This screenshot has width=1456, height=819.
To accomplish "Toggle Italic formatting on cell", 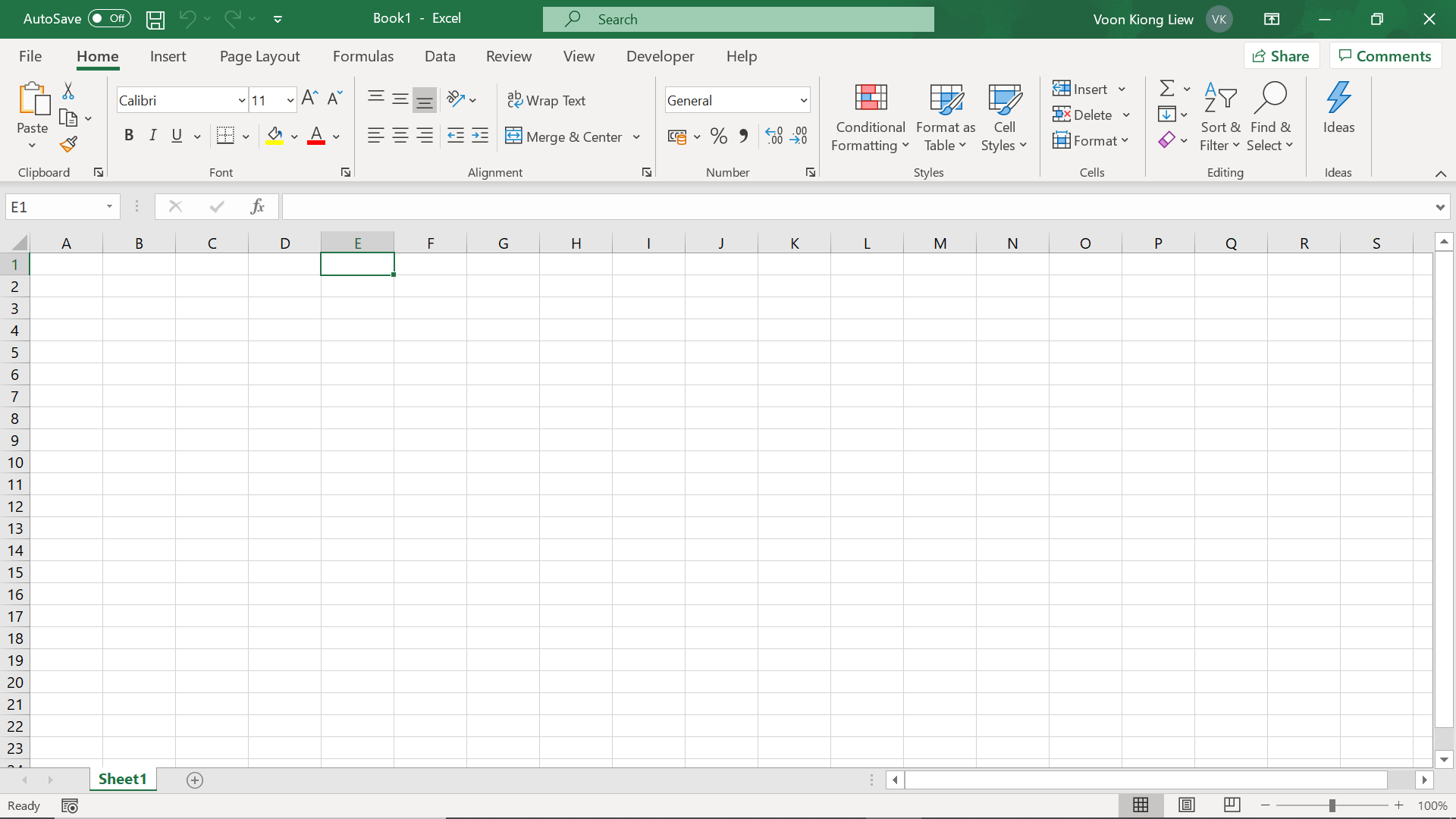I will tap(152, 135).
